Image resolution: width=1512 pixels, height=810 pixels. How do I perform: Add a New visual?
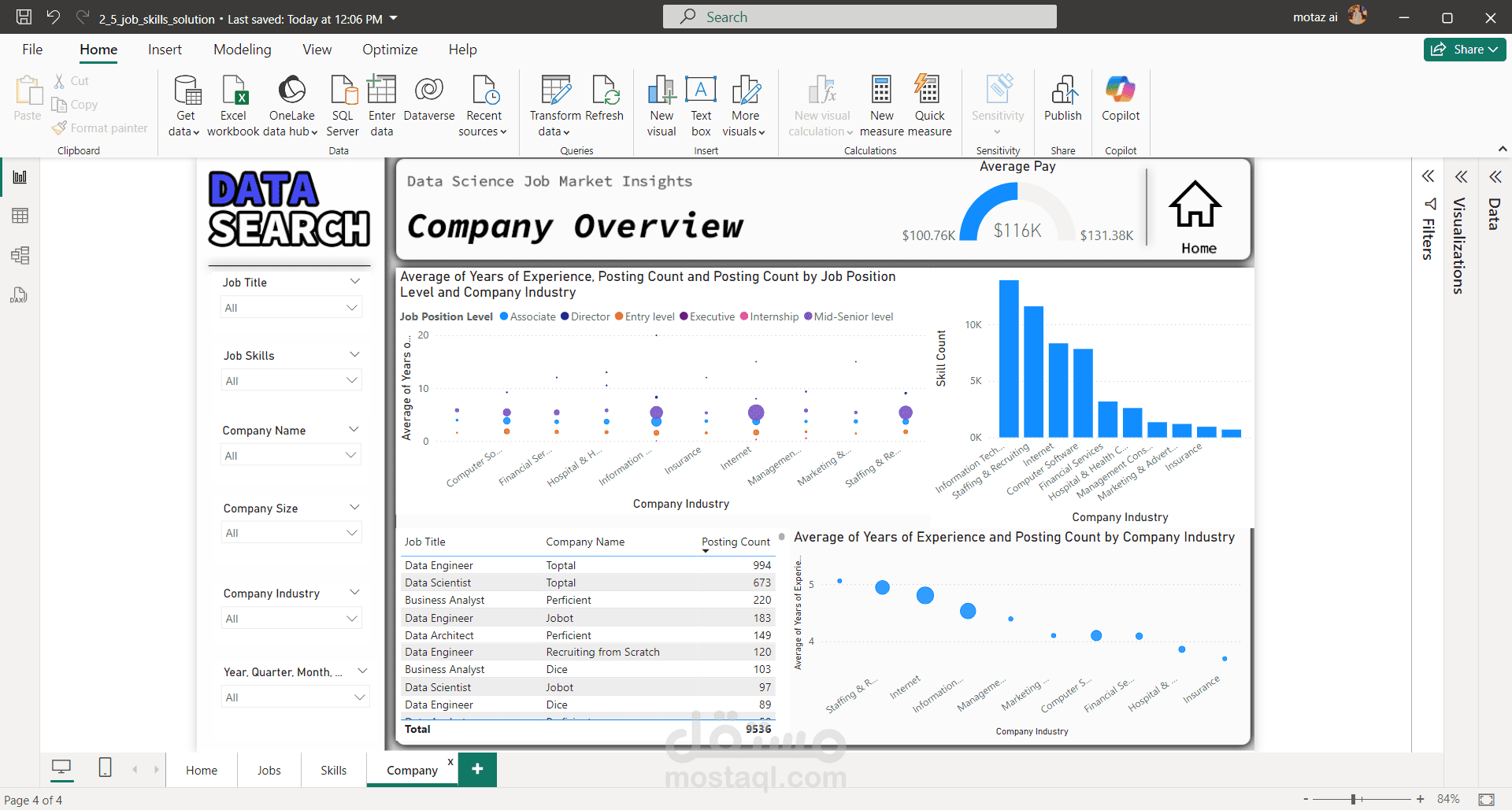tap(661, 106)
